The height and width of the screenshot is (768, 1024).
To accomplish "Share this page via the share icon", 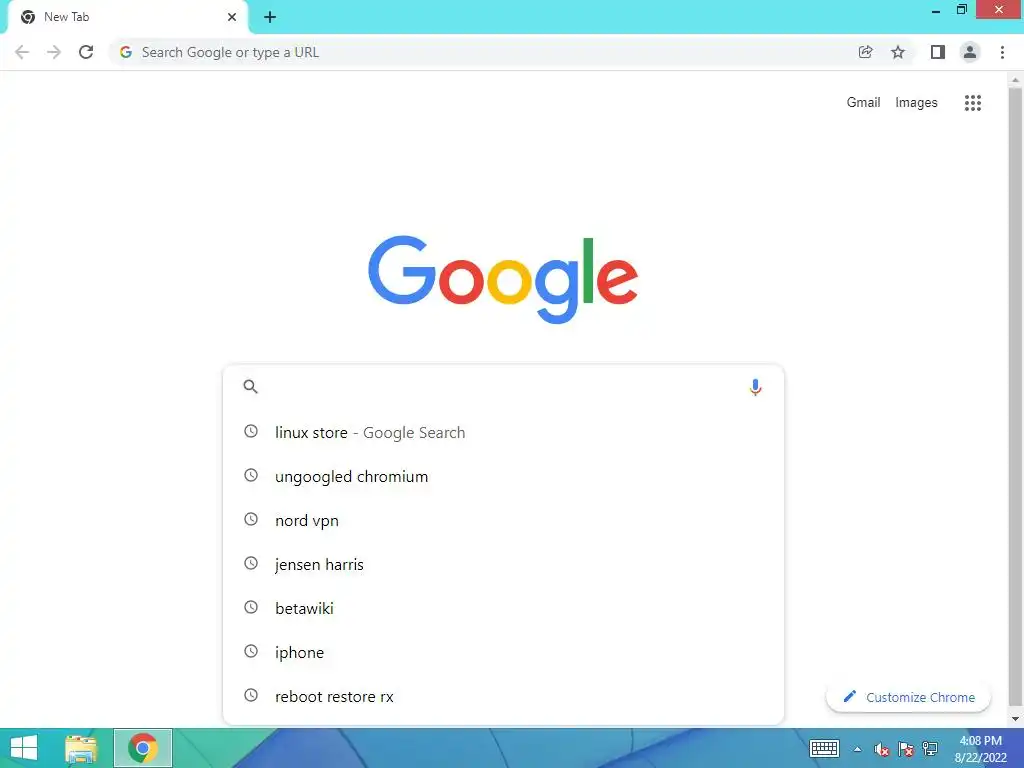I will click(865, 52).
